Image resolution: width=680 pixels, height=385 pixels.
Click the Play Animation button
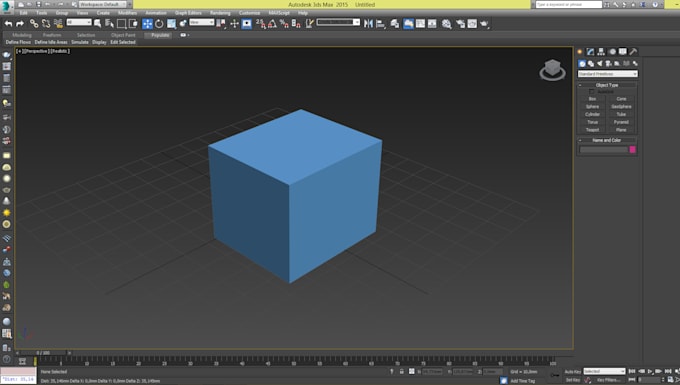pyautogui.click(x=650, y=372)
